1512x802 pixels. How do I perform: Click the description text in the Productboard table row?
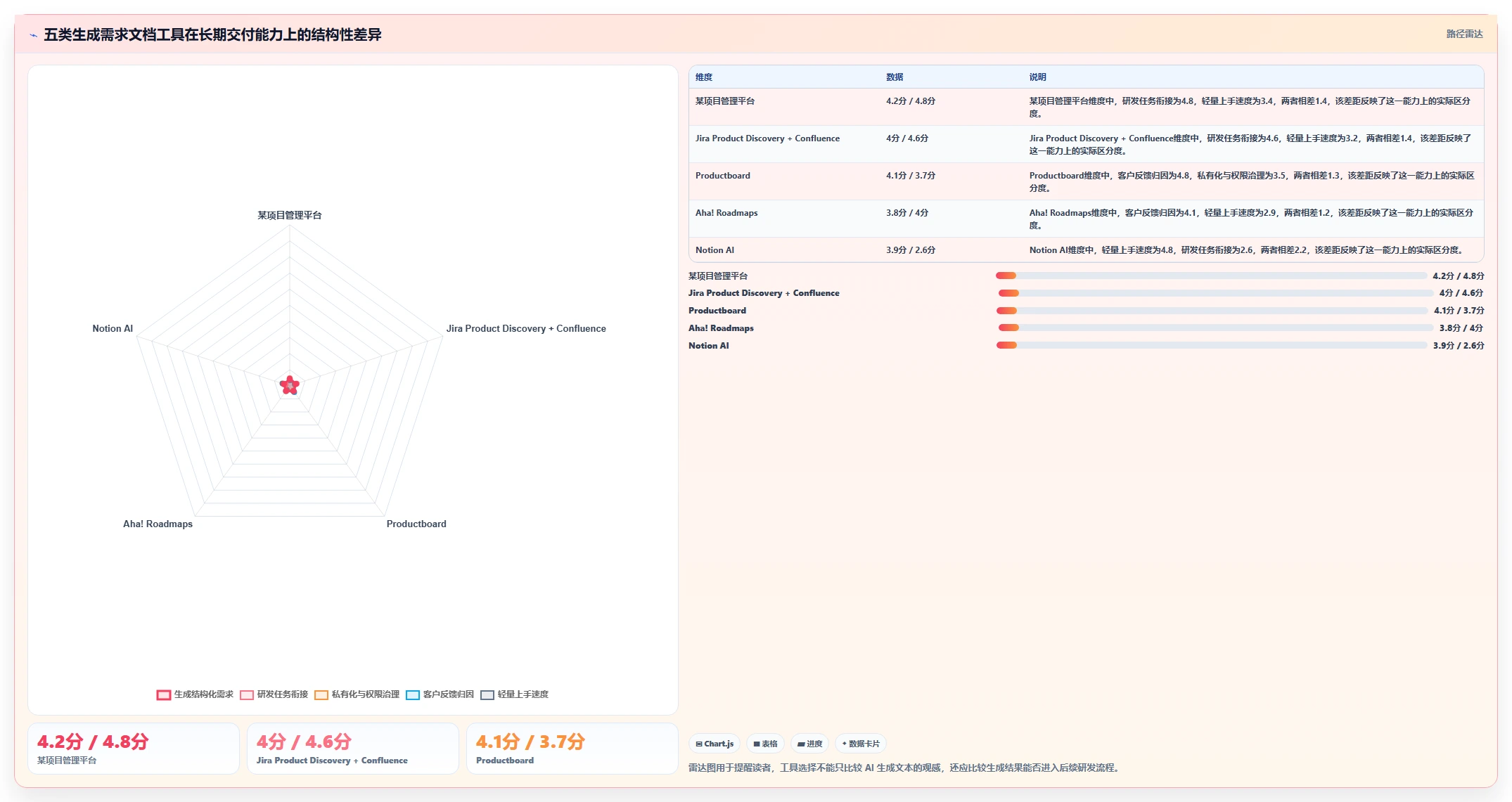(x=1252, y=182)
